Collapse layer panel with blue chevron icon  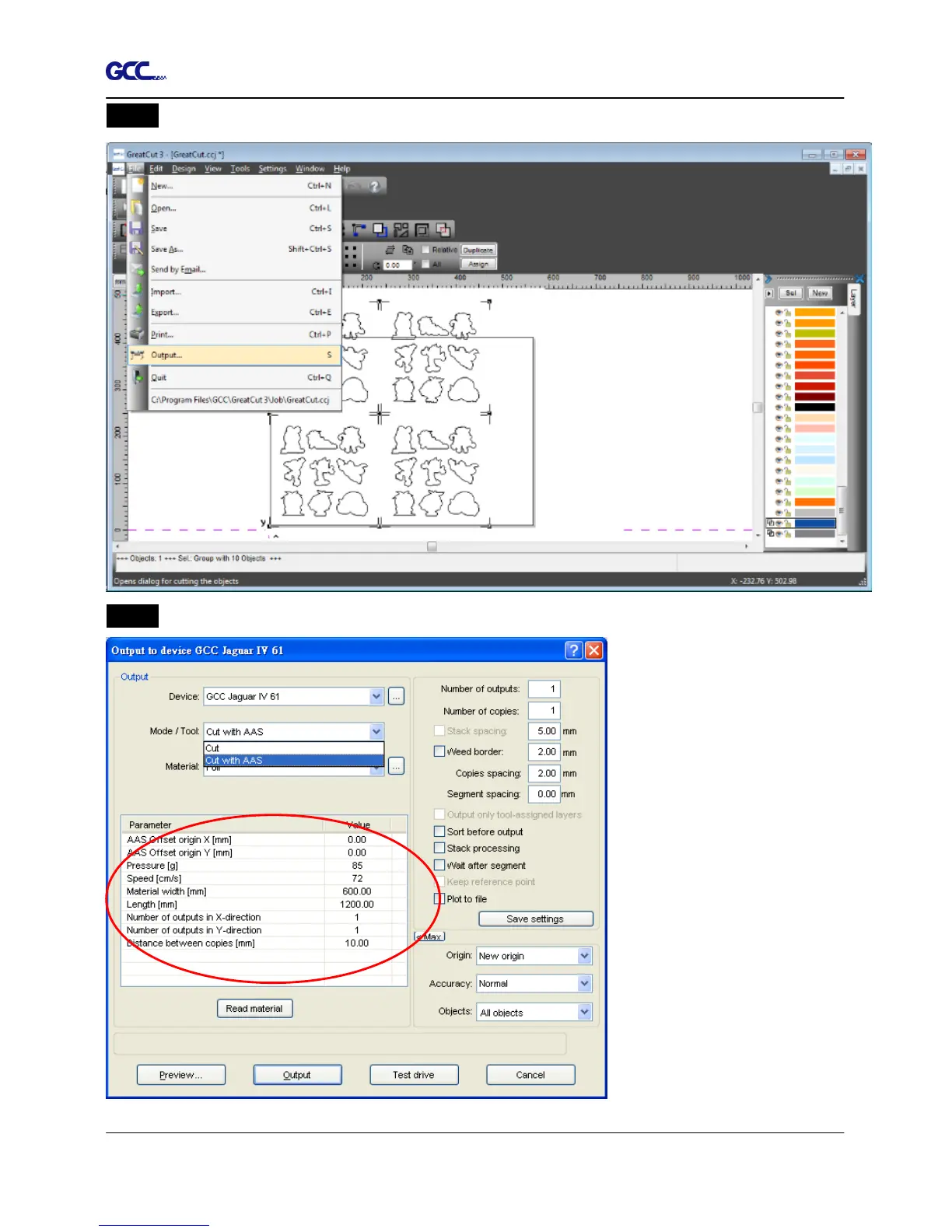(x=768, y=278)
